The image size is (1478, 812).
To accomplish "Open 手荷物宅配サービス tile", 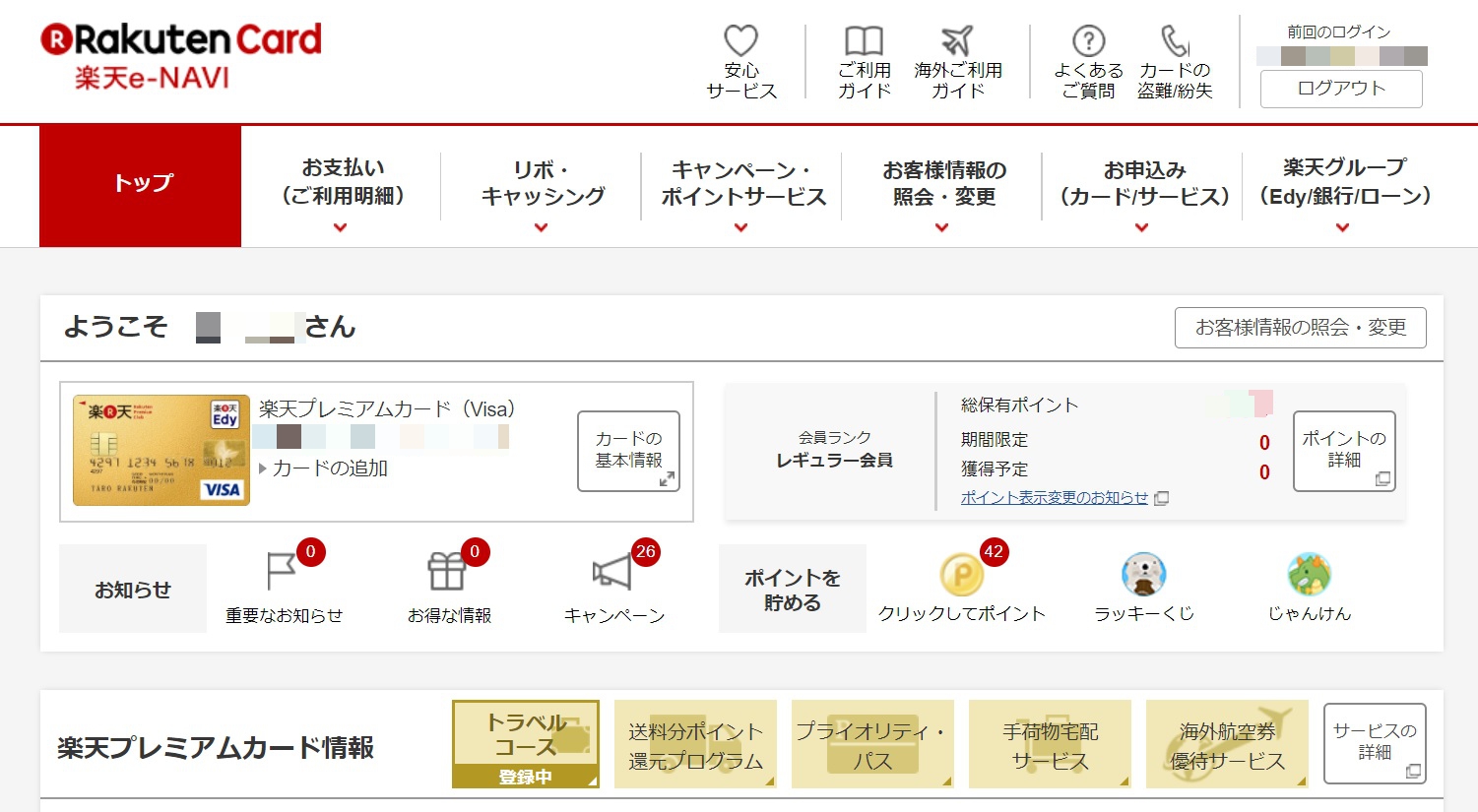I will [x=1050, y=744].
